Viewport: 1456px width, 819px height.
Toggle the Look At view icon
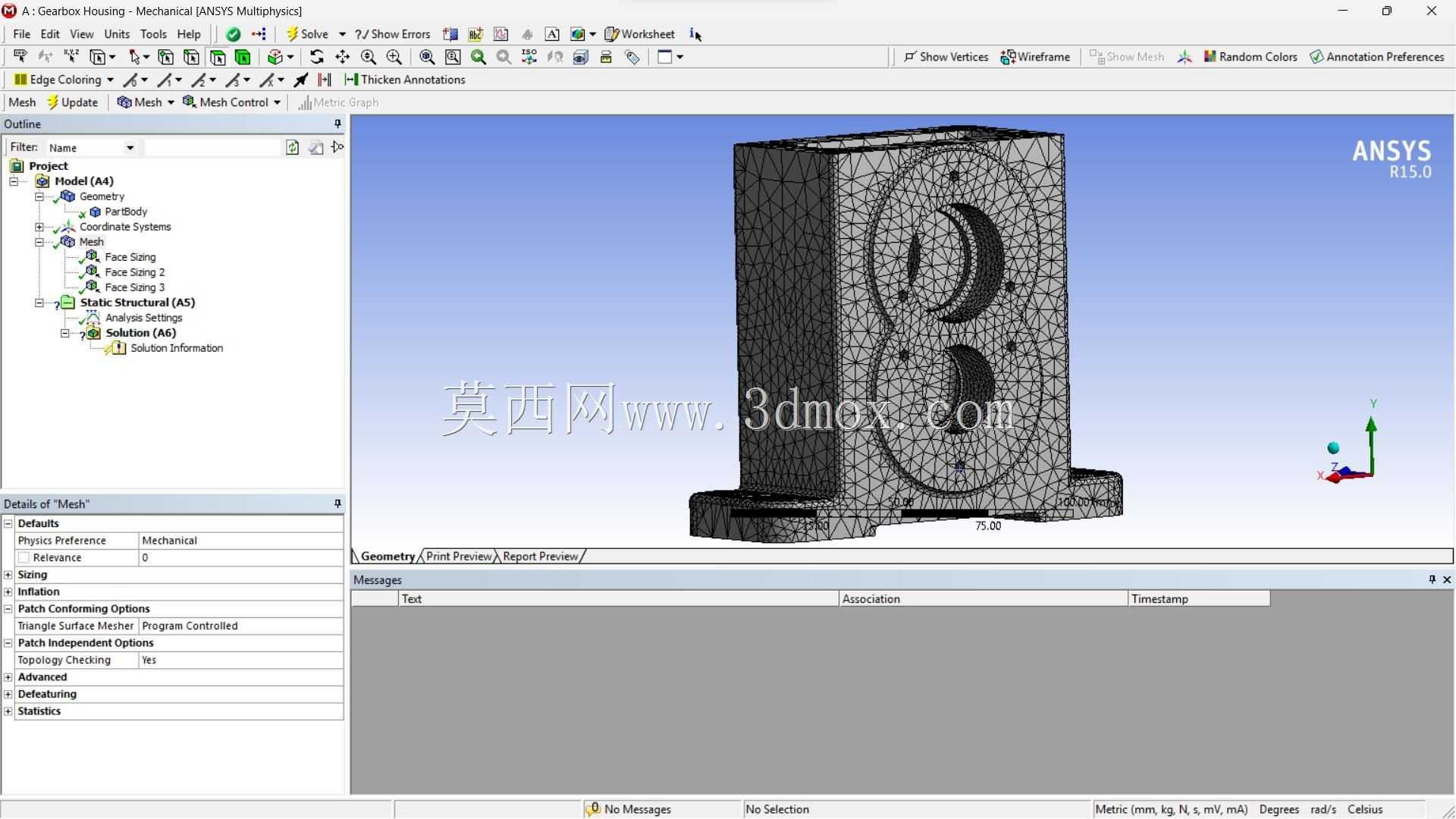555,57
